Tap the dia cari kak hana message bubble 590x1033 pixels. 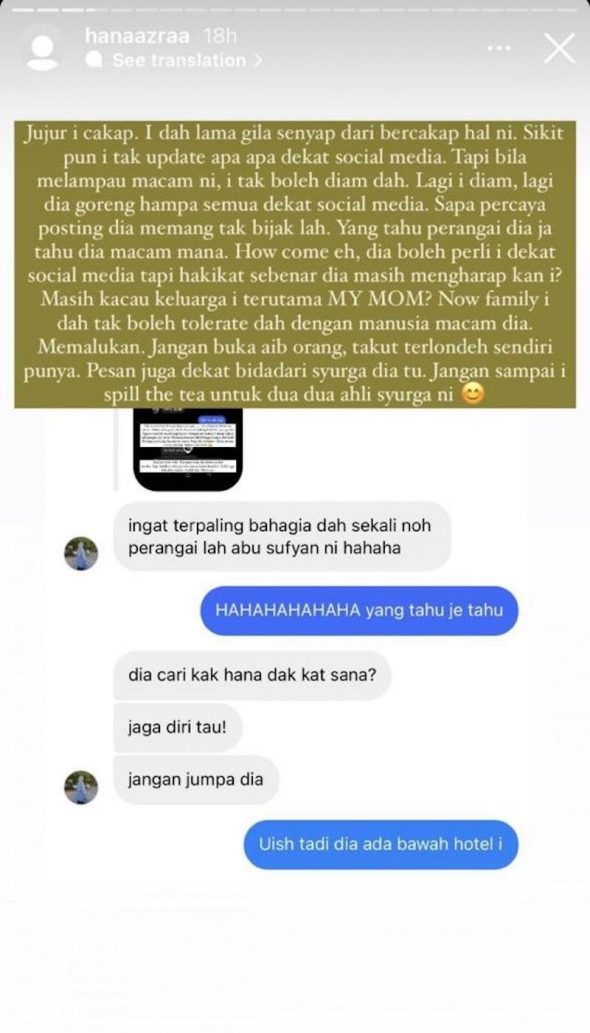tap(253, 675)
